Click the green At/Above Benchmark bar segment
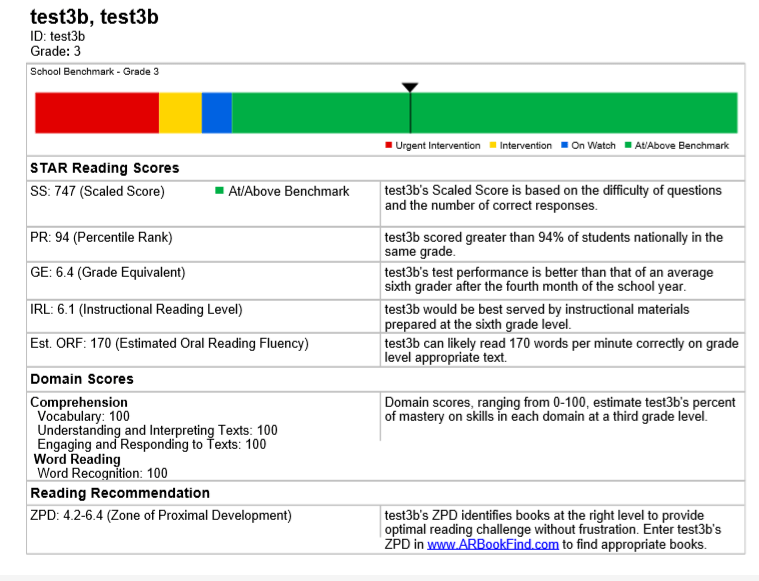This screenshot has width=759, height=581. tap(485, 113)
